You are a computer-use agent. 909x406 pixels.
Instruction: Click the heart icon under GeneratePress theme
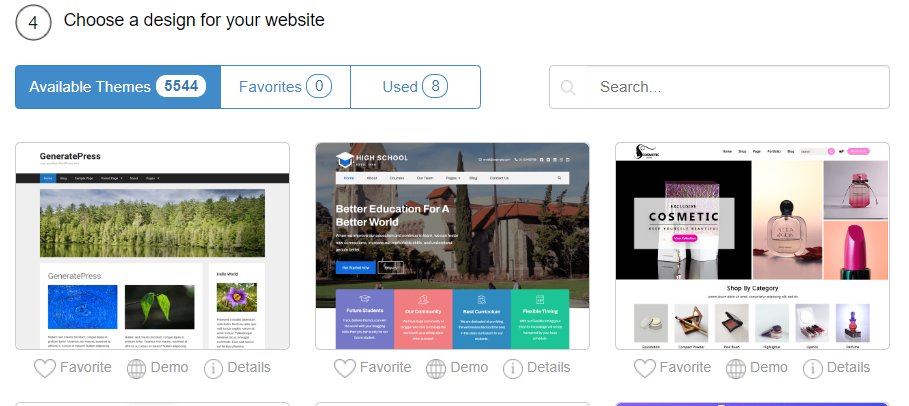point(45,368)
